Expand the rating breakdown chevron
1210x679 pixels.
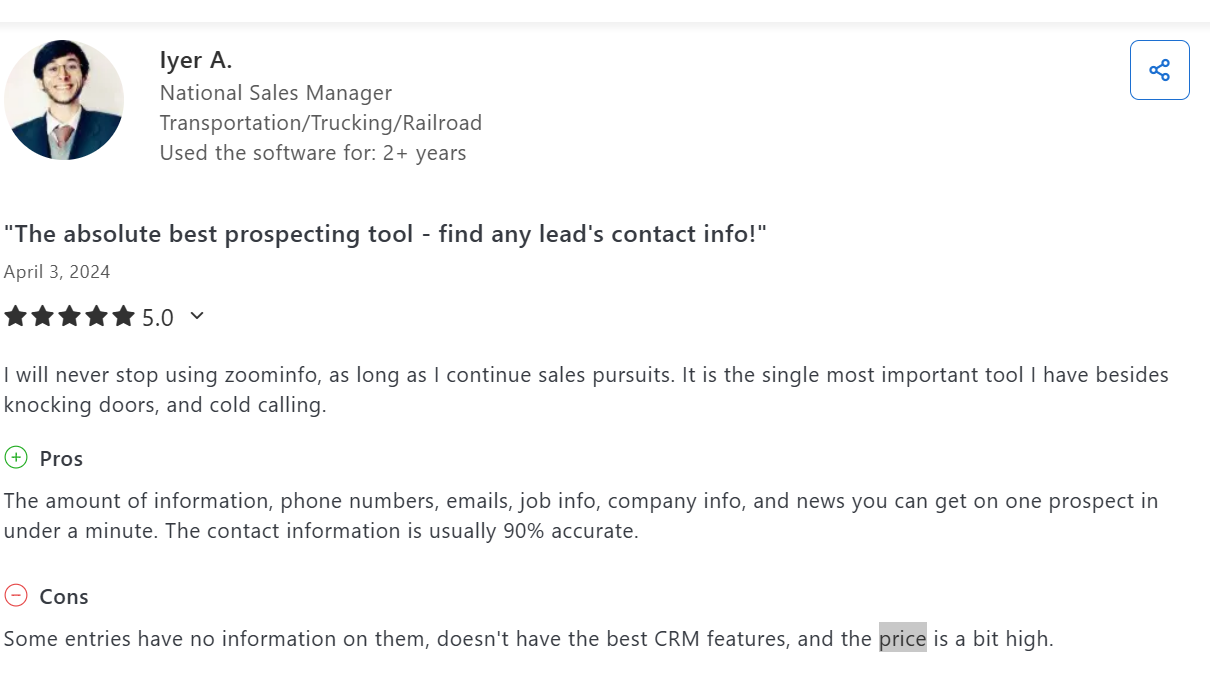pos(196,315)
